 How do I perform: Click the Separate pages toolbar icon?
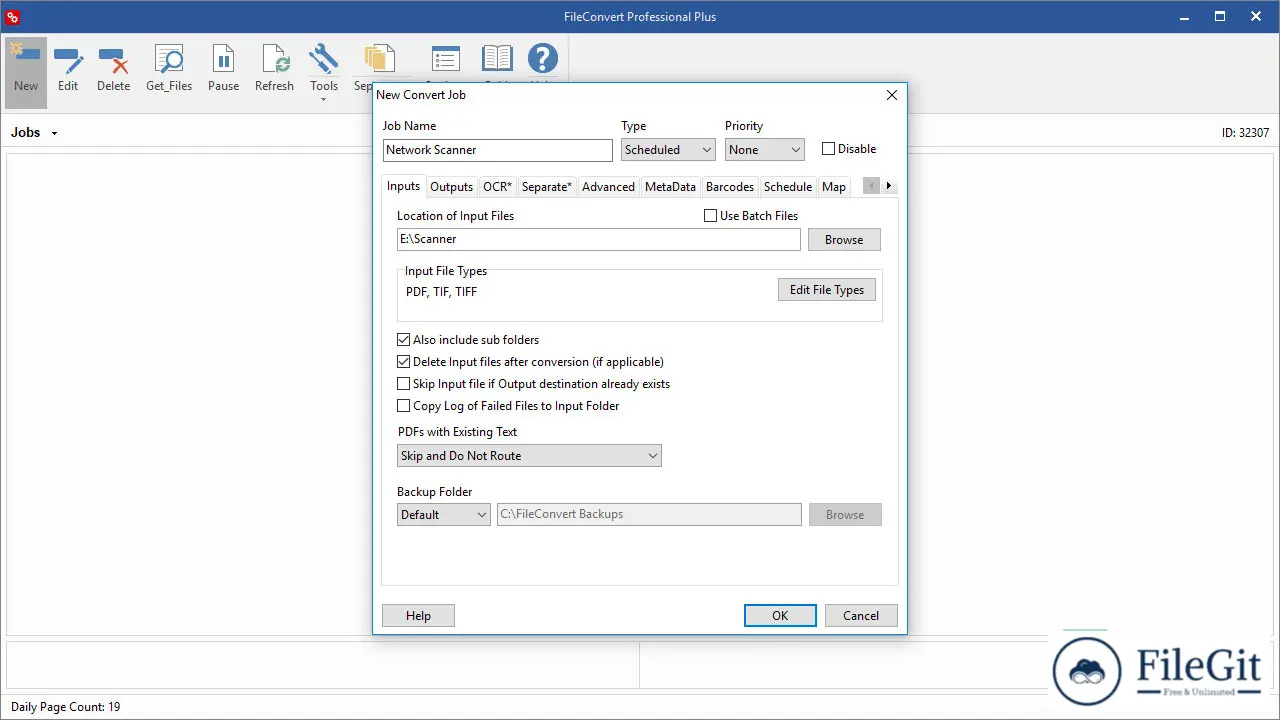[x=380, y=60]
